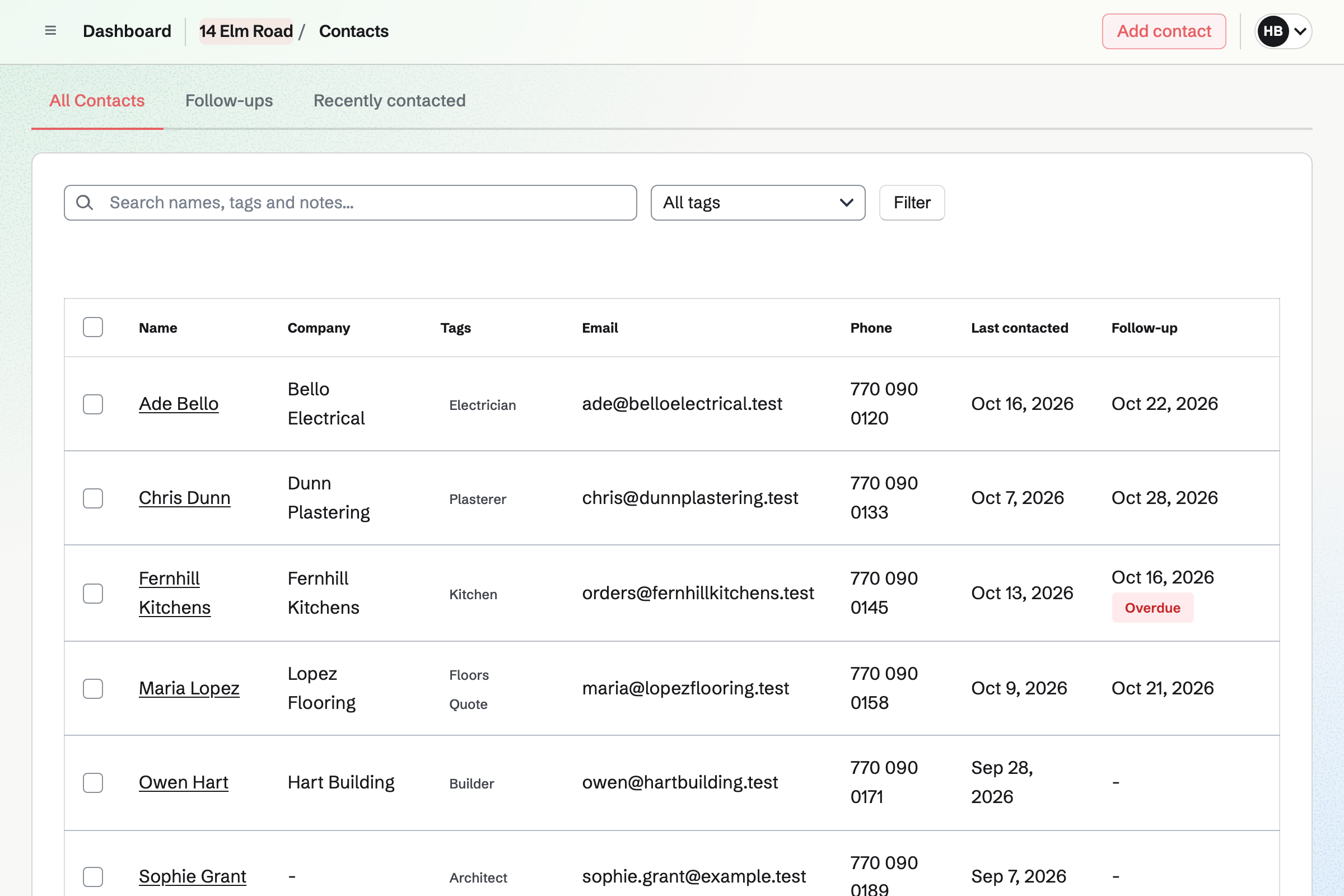This screenshot has width=1344, height=896.
Task: Select the Owen Hart row checkbox
Action: click(x=92, y=783)
